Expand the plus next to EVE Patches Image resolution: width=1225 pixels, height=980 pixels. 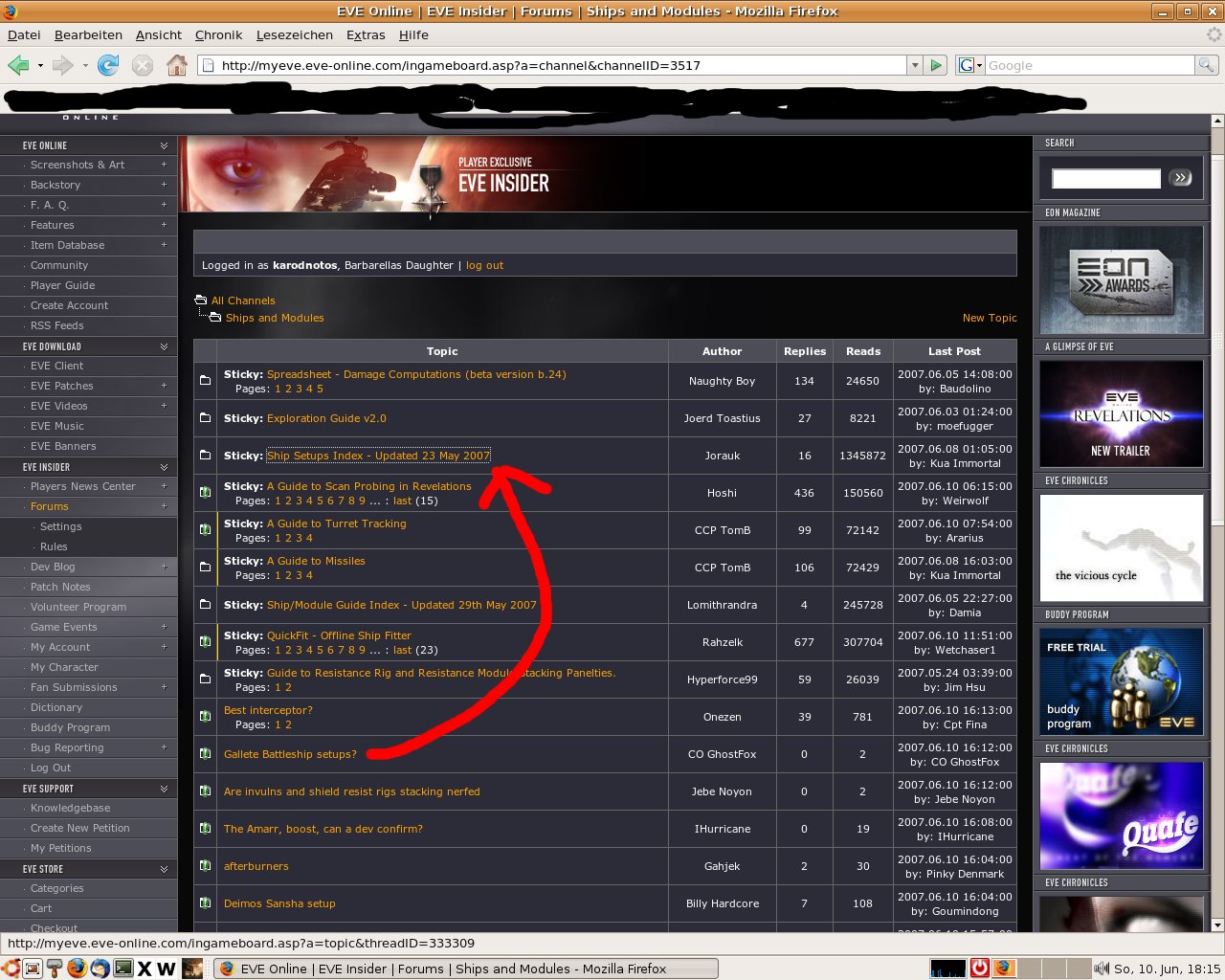(164, 386)
